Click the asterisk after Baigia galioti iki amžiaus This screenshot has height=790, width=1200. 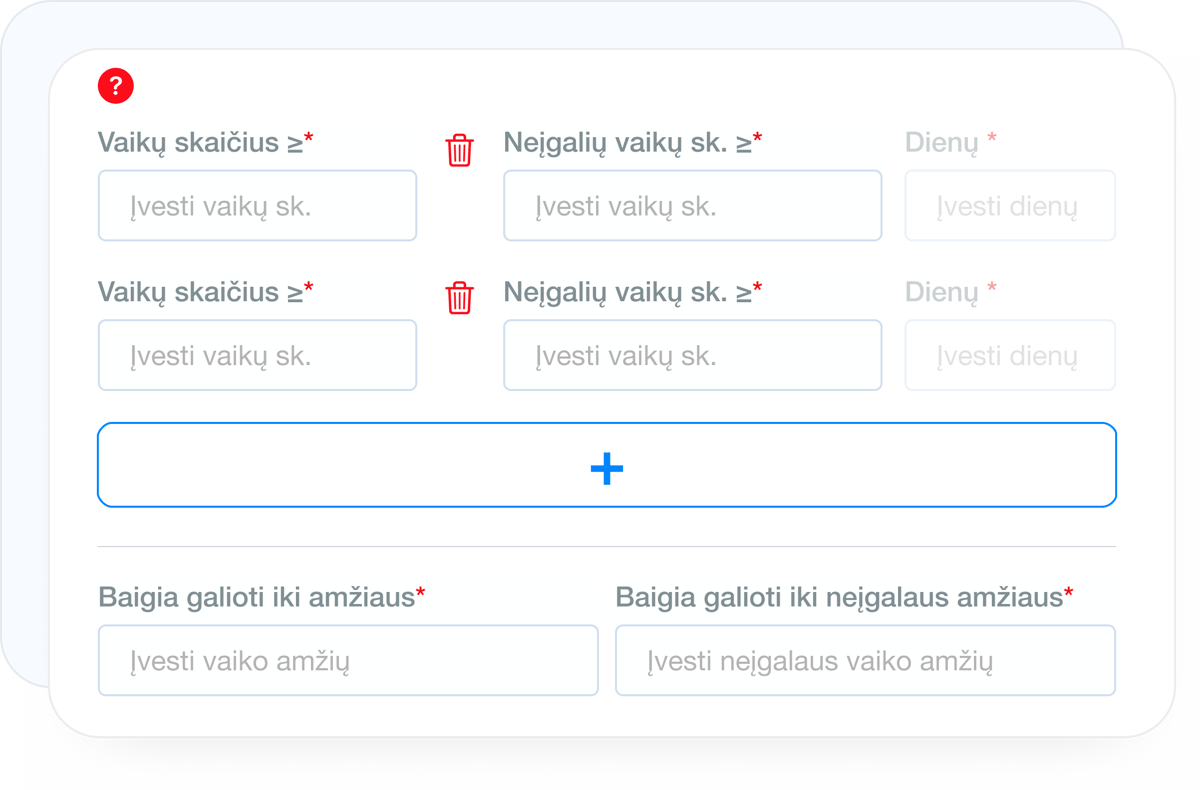coord(418,591)
